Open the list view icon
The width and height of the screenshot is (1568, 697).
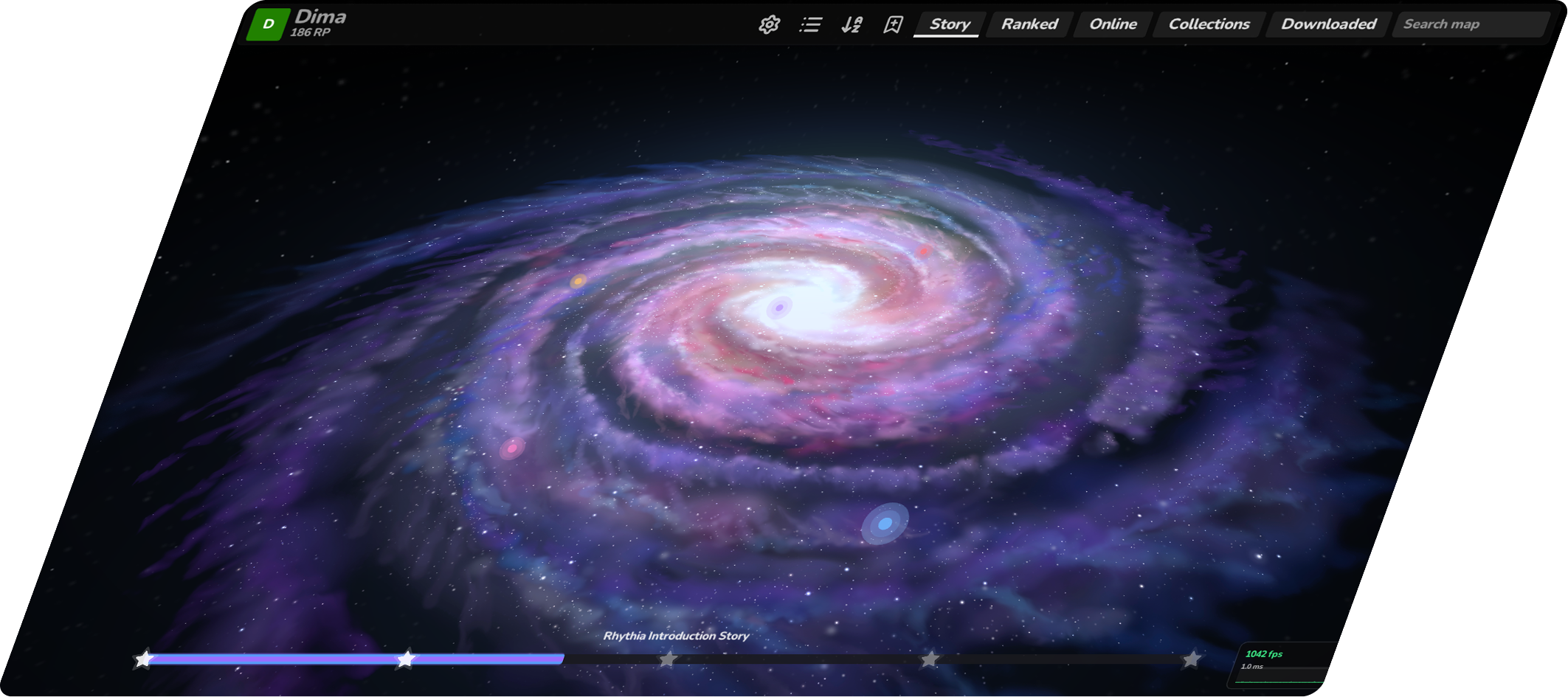[x=810, y=25]
